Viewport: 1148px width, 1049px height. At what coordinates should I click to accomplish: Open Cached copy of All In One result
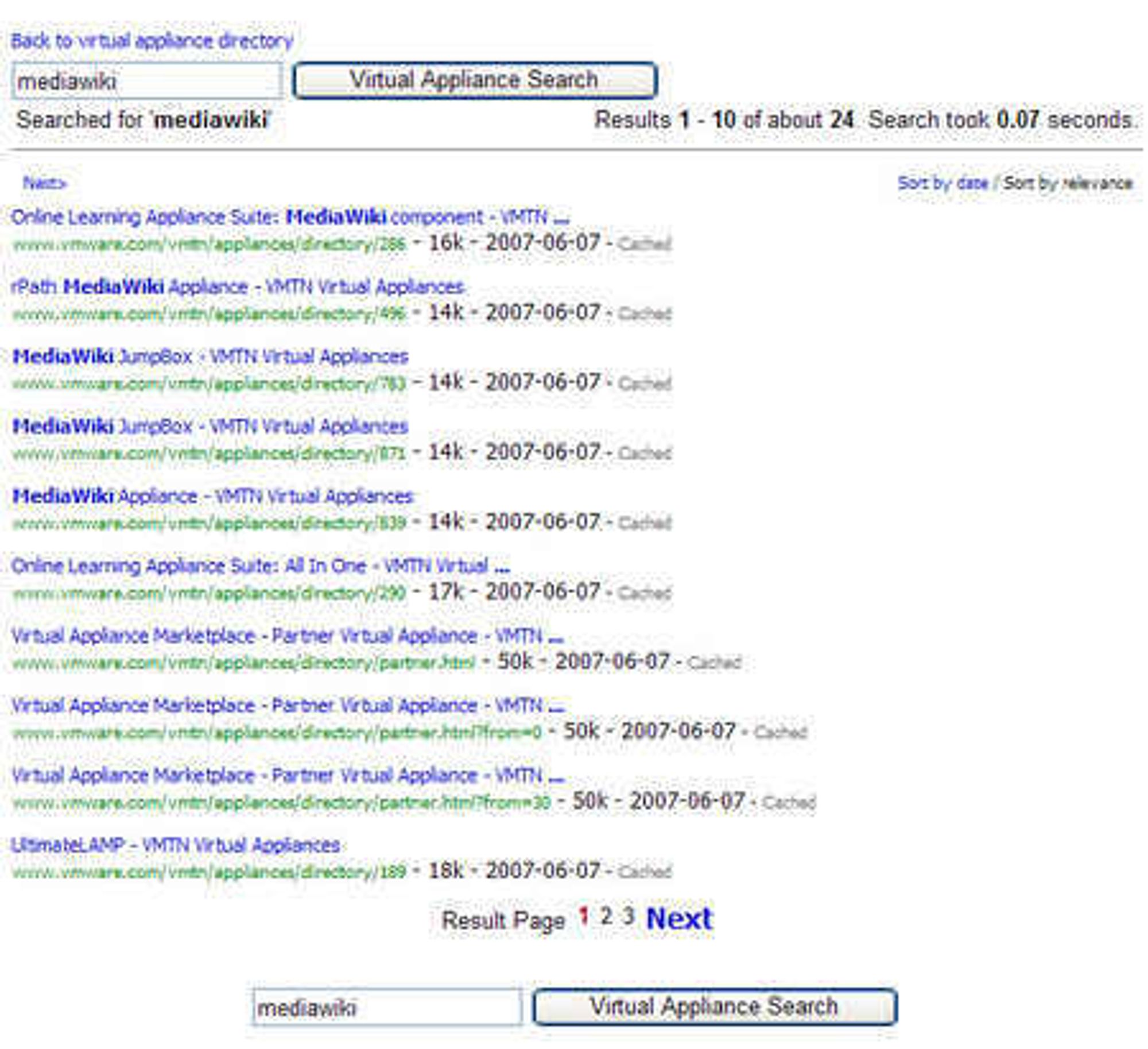645,593
